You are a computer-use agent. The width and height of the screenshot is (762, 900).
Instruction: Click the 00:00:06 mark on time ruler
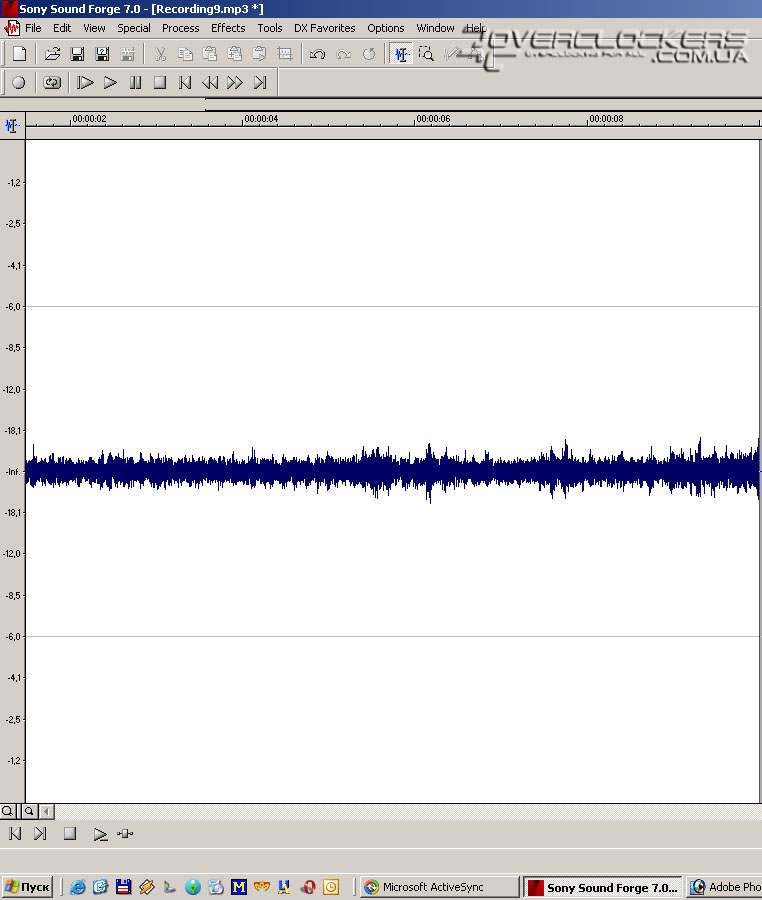pyautogui.click(x=433, y=119)
